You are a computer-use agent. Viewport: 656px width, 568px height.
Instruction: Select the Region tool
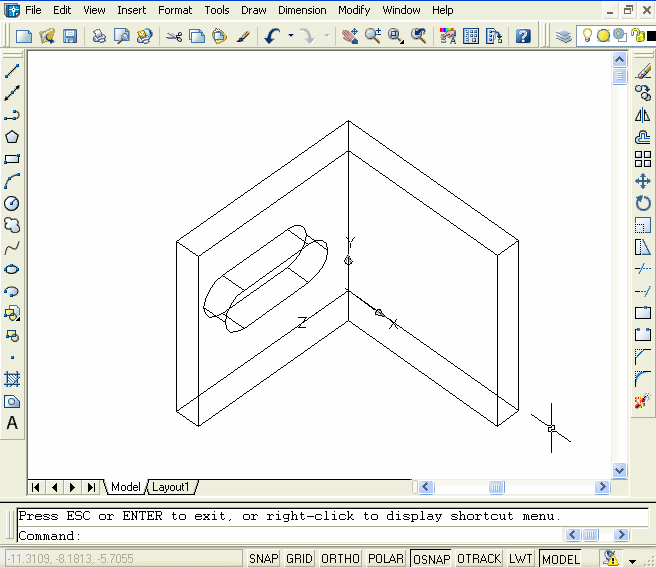pyautogui.click(x=12, y=402)
